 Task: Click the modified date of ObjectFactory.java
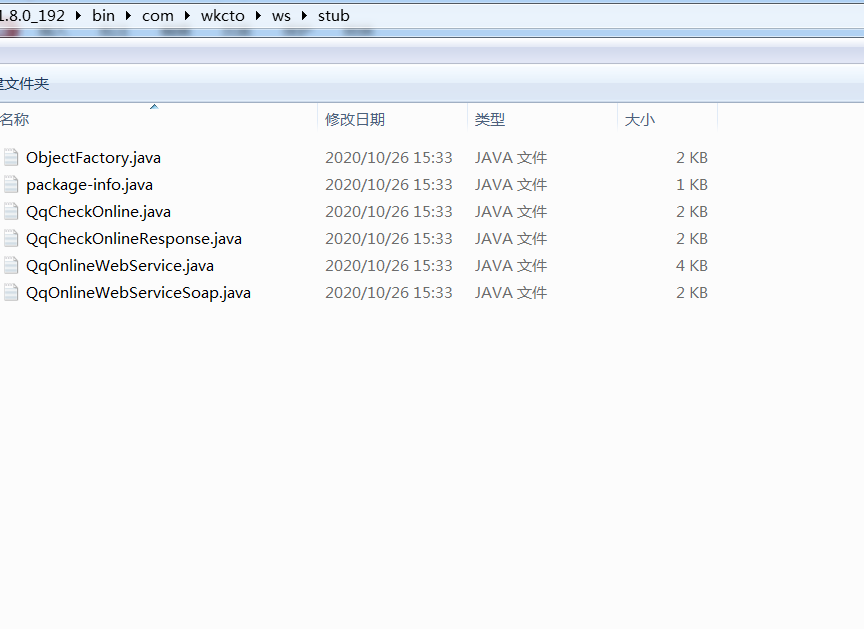pos(388,158)
